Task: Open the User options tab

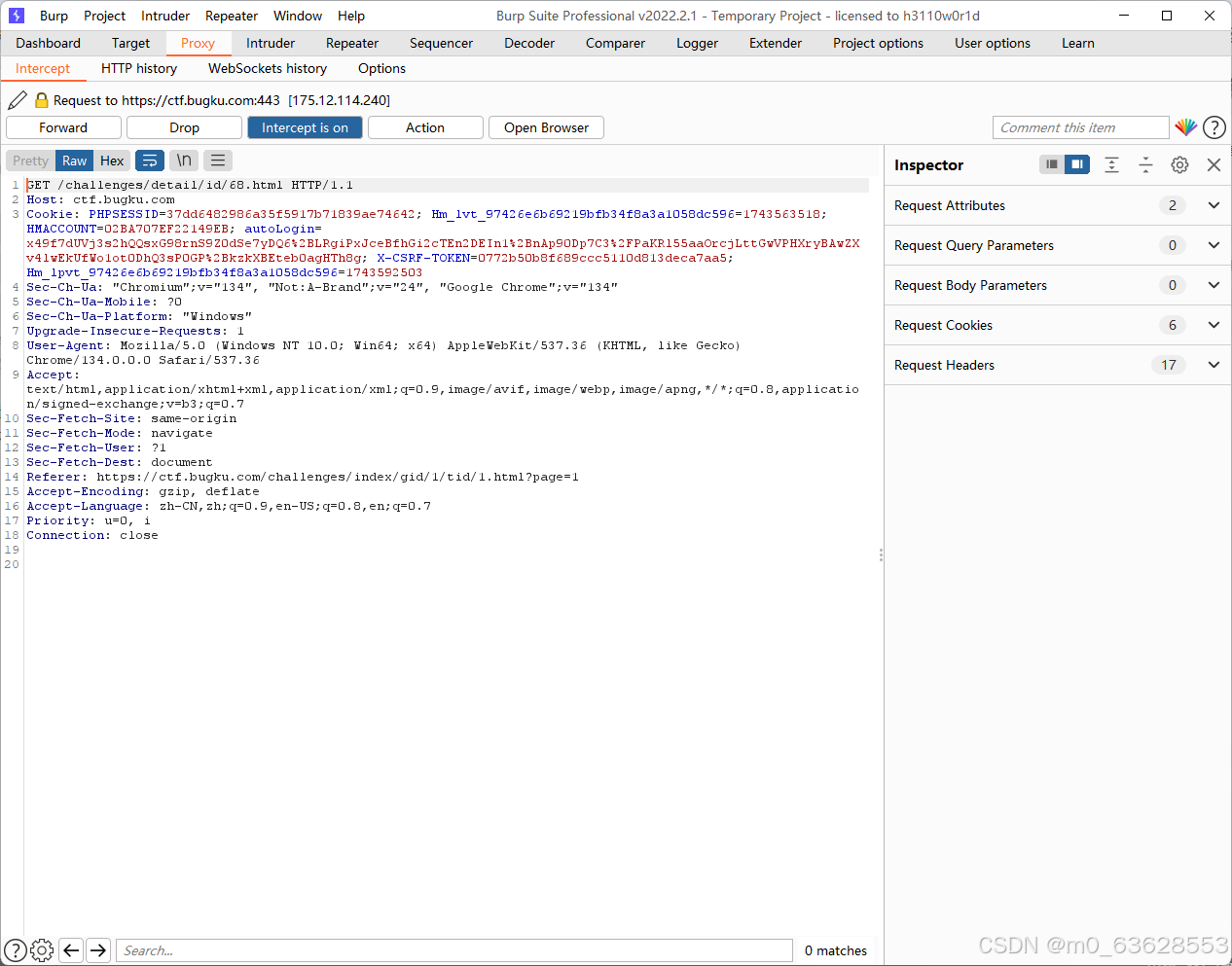Action: tap(993, 43)
